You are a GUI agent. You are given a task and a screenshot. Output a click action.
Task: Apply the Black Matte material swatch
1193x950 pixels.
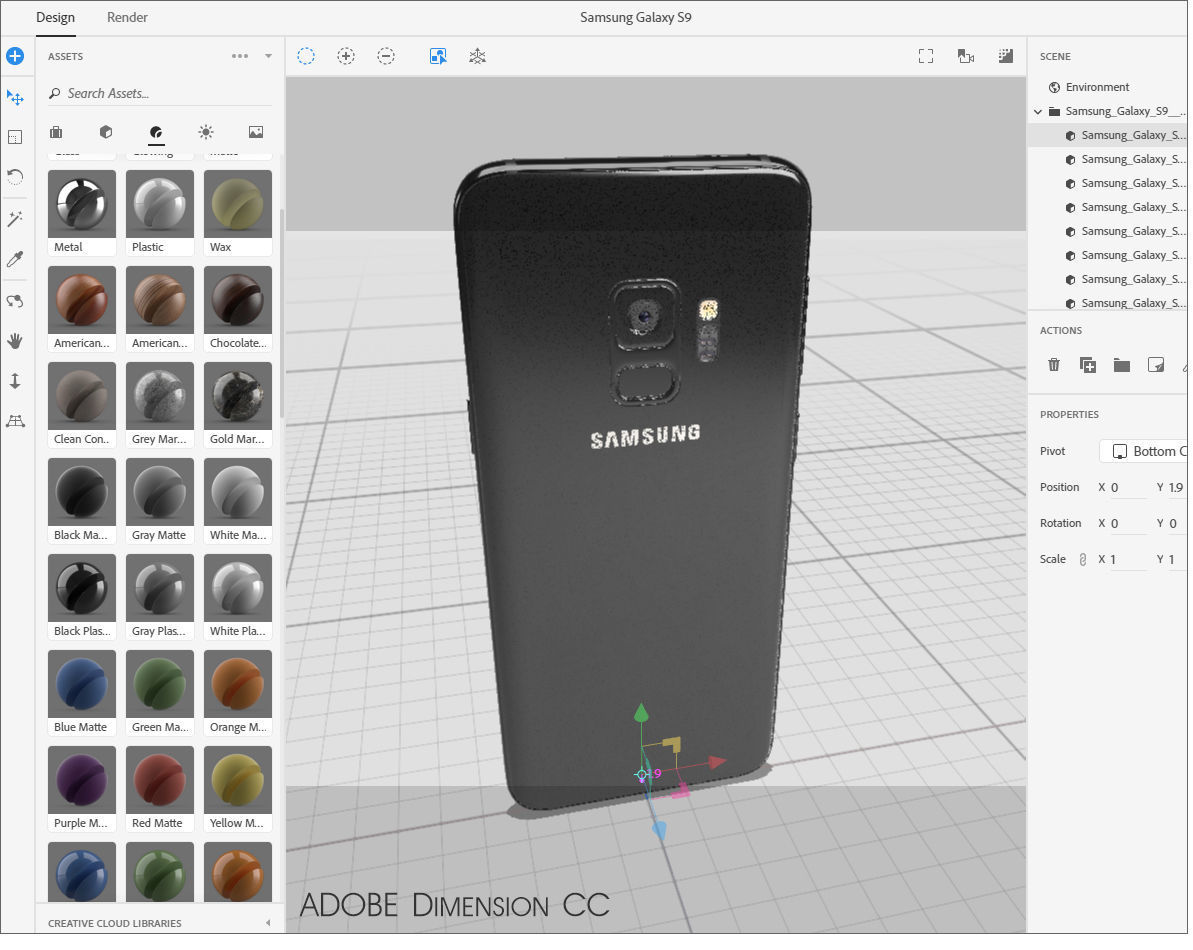(x=81, y=500)
